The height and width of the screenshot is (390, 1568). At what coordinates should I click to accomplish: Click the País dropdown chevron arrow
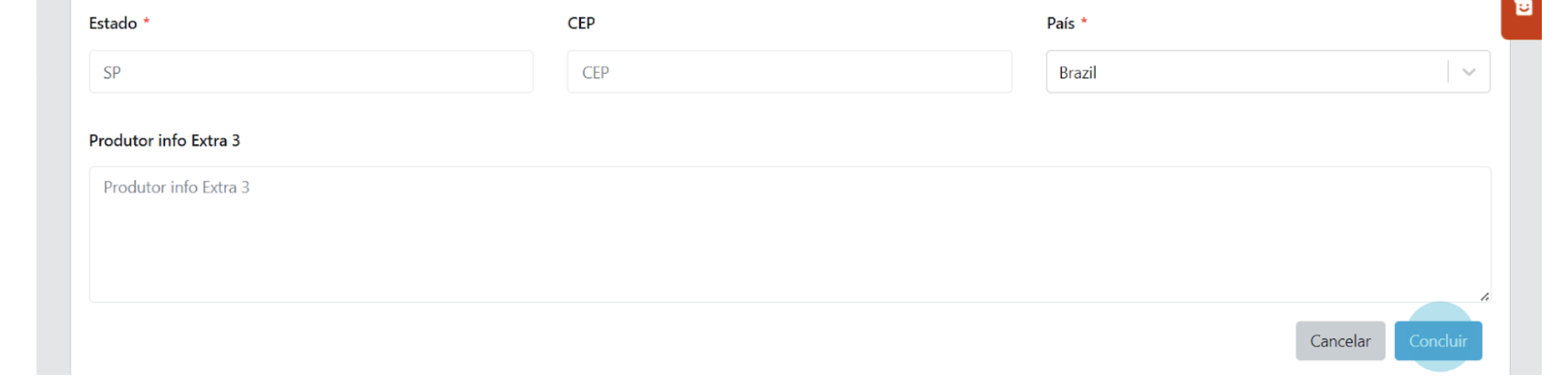coord(1469,72)
